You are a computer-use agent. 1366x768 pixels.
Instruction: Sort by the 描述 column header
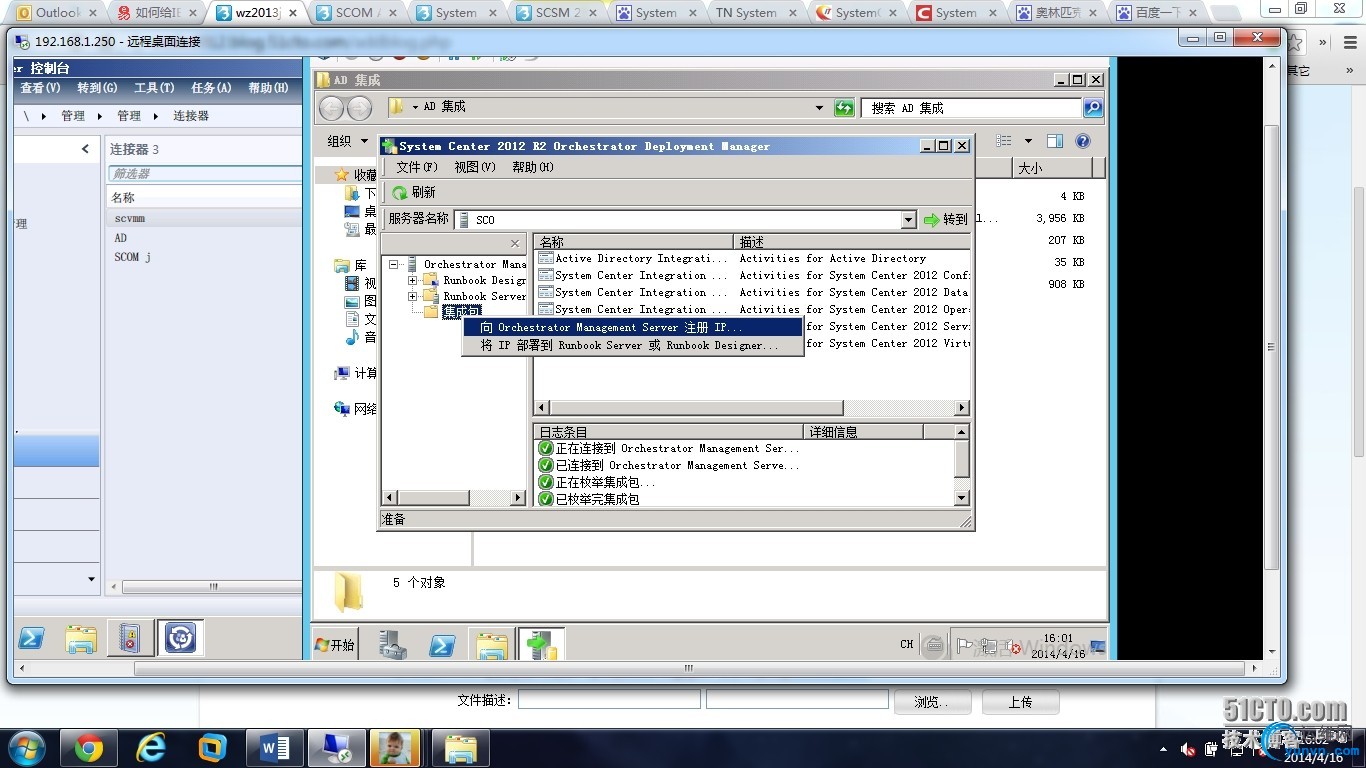click(x=852, y=242)
